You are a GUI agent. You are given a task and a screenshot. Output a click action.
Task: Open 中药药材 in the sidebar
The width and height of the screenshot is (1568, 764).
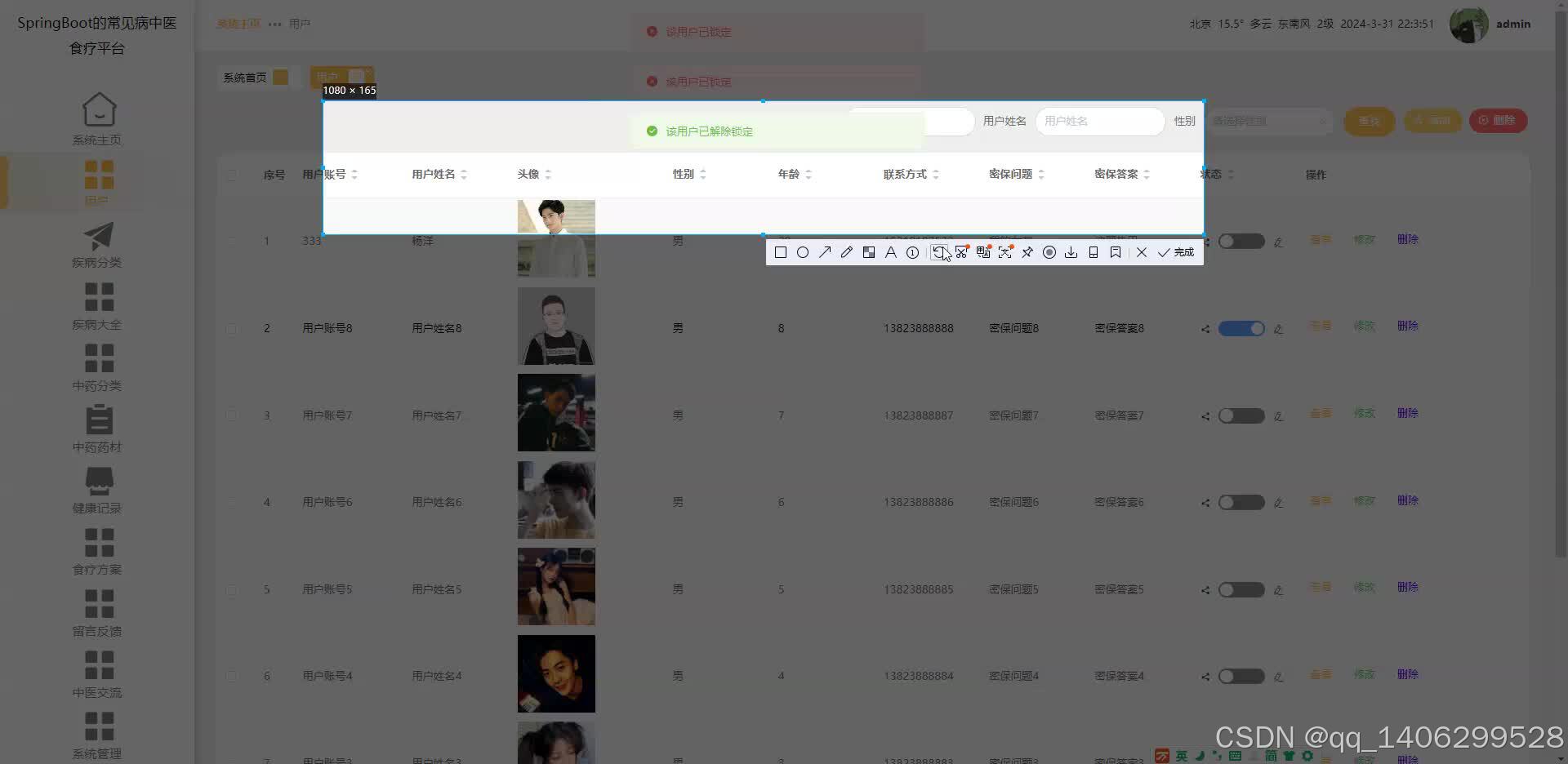[97, 429]
